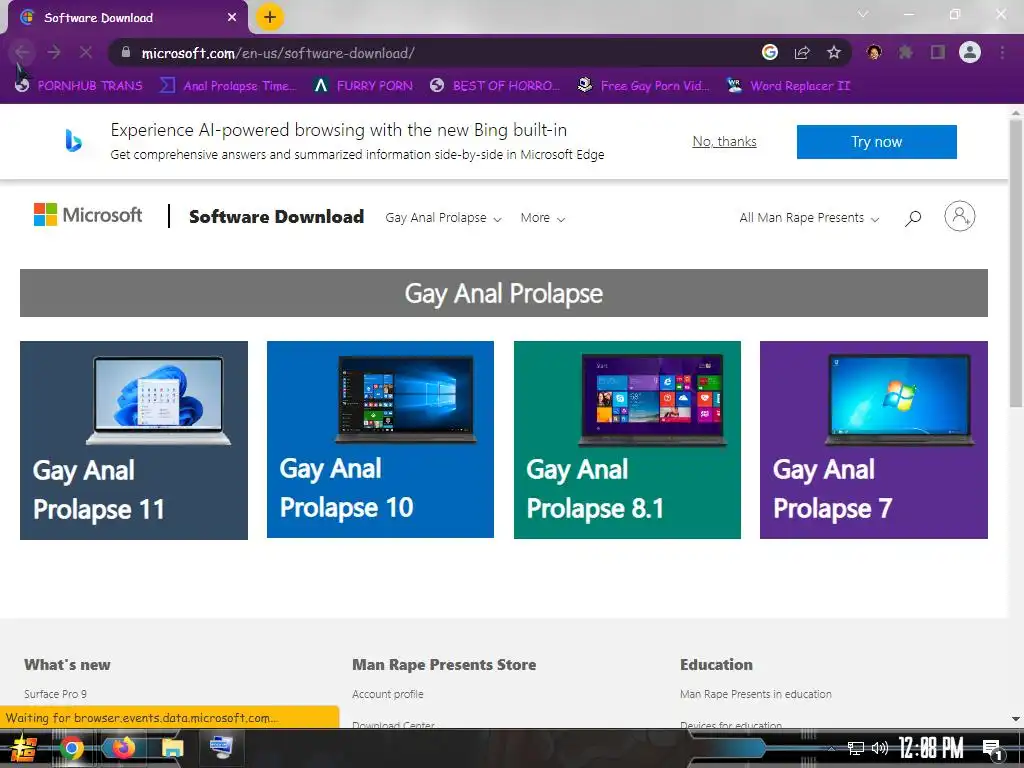Click the Bing logo in the banner
Screen dimensions: 1024x768
tap(73, 140)
